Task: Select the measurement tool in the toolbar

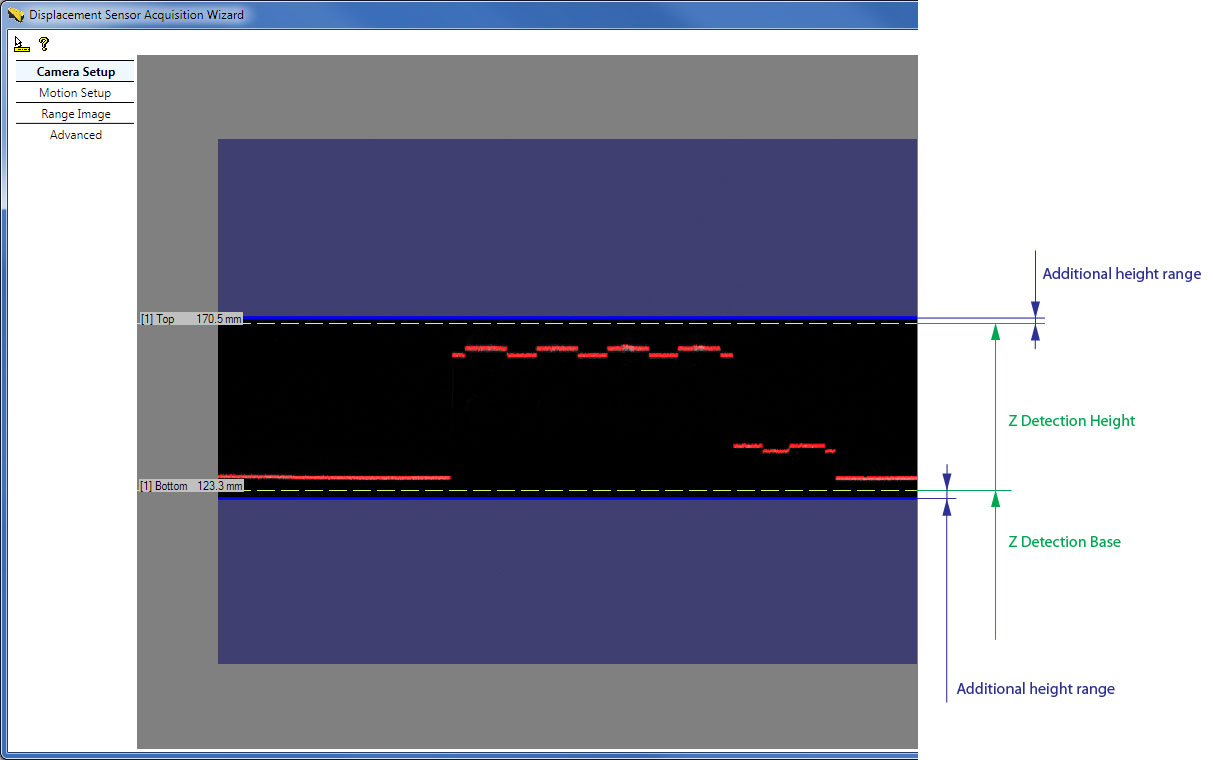Action: tap(20, 43)
